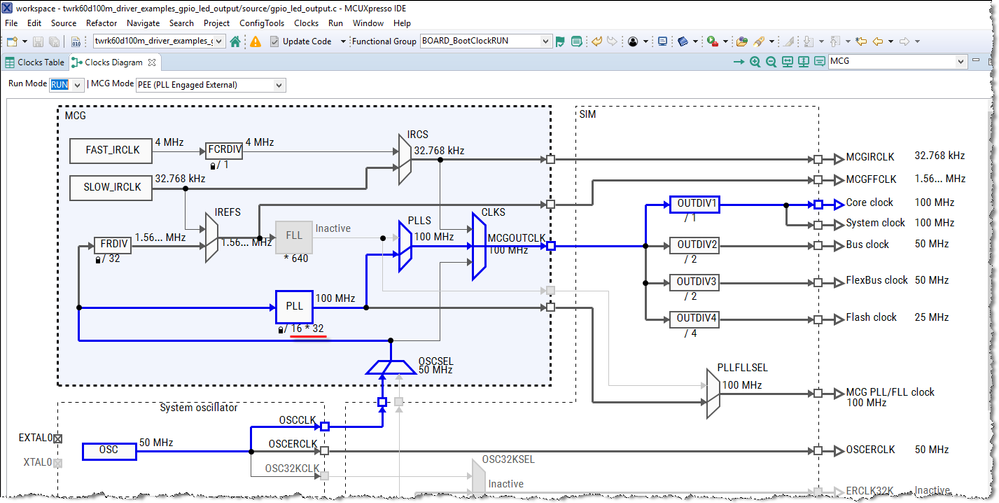Click the yellow Undo arrow icon

597,41
